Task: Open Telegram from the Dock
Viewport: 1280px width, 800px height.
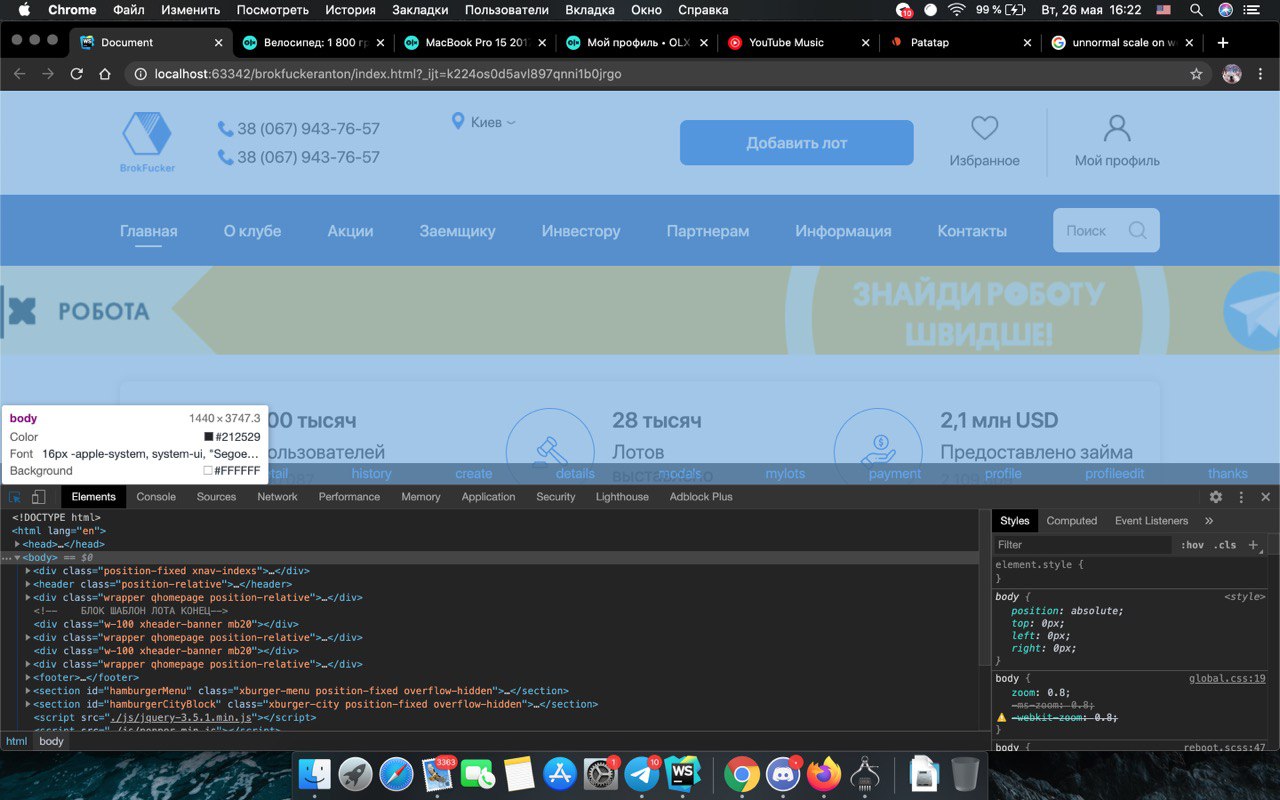Action: [641, 773]
